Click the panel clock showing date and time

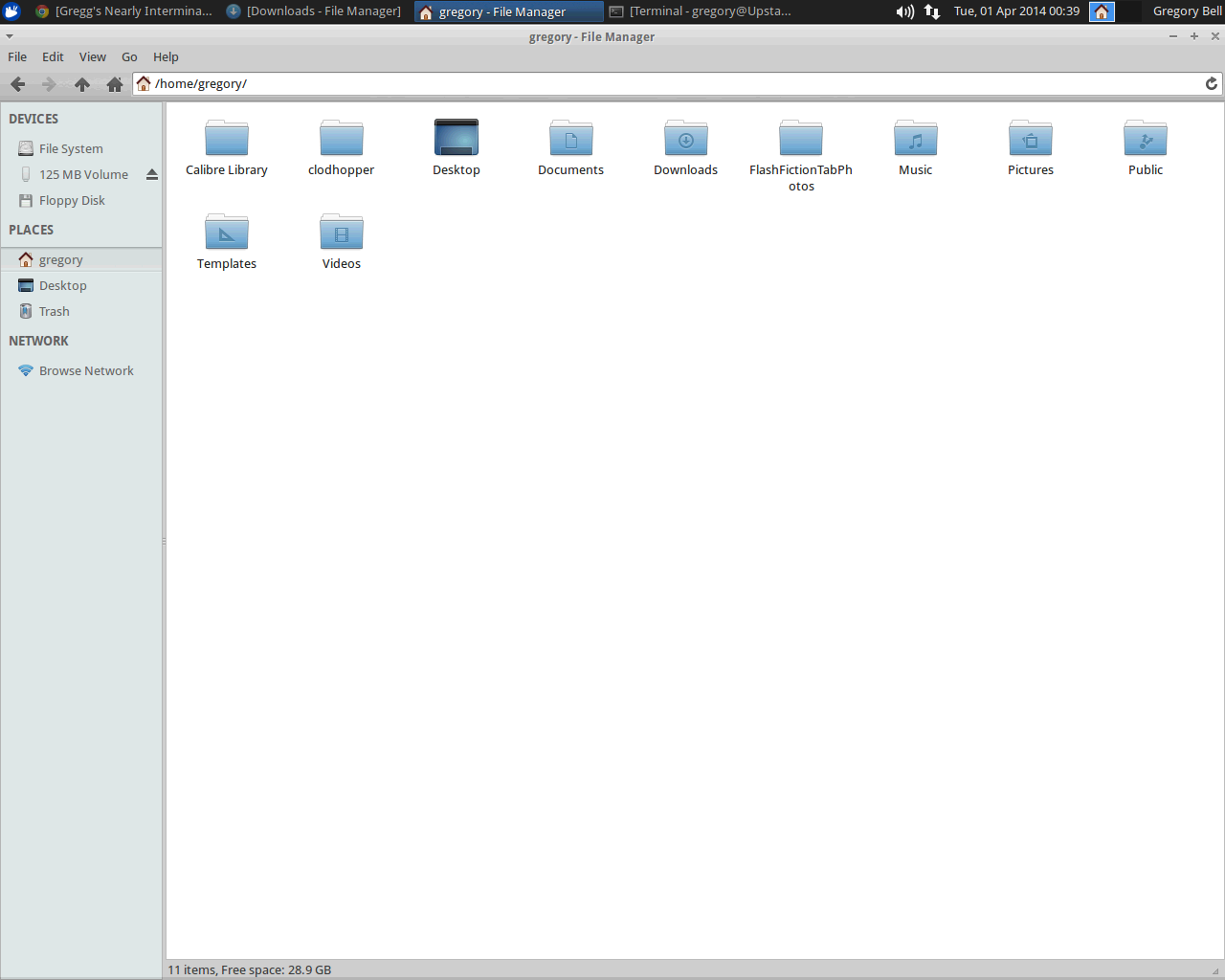pos(1016,11)
